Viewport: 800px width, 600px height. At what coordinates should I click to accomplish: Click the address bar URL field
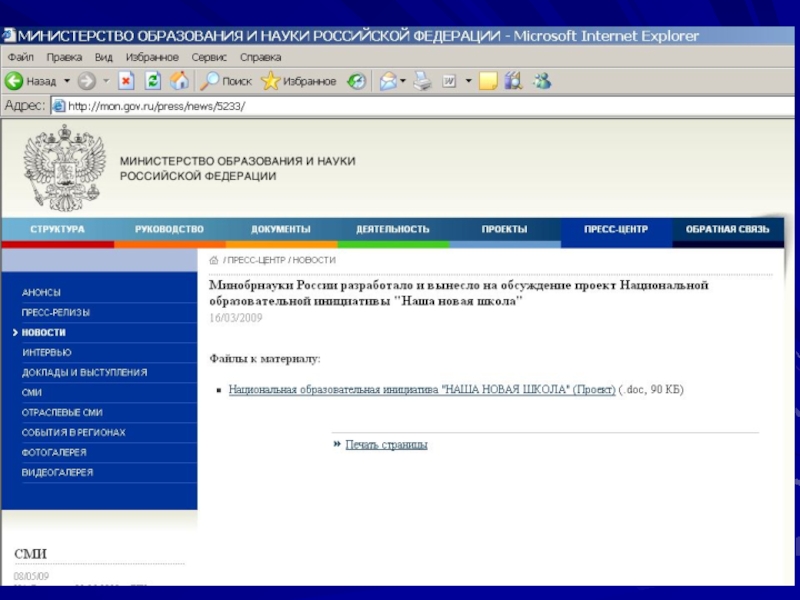click(x=422, y=106)
